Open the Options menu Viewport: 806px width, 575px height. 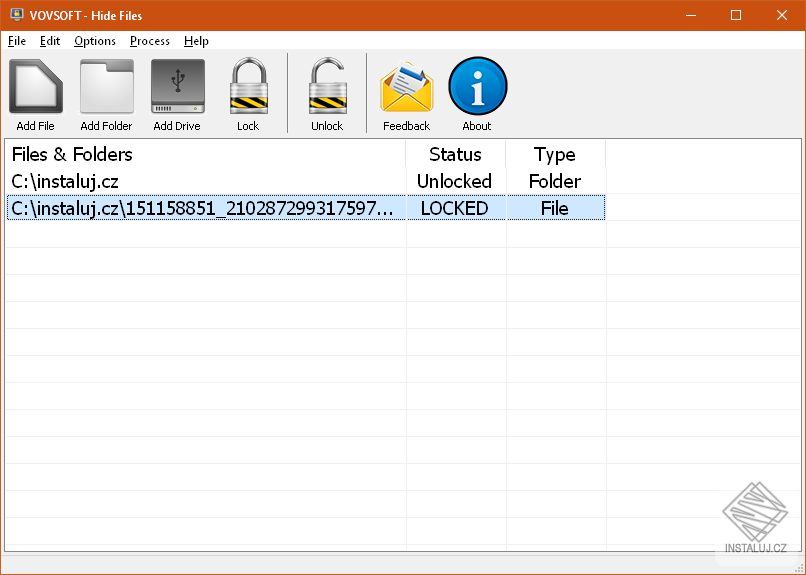[x=95, y=41]
